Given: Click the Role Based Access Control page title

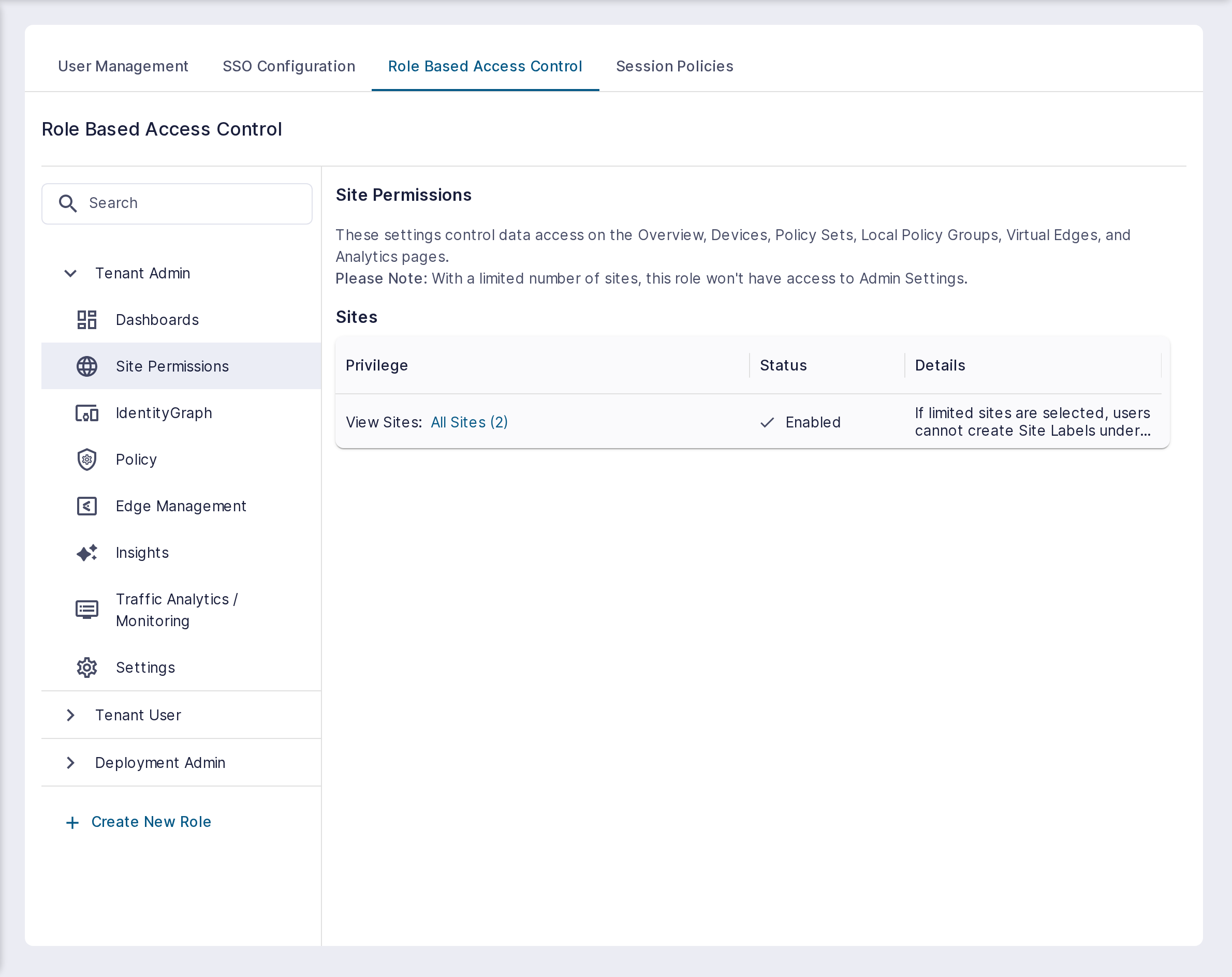Looking at the screenshot, I should [162, 129].
